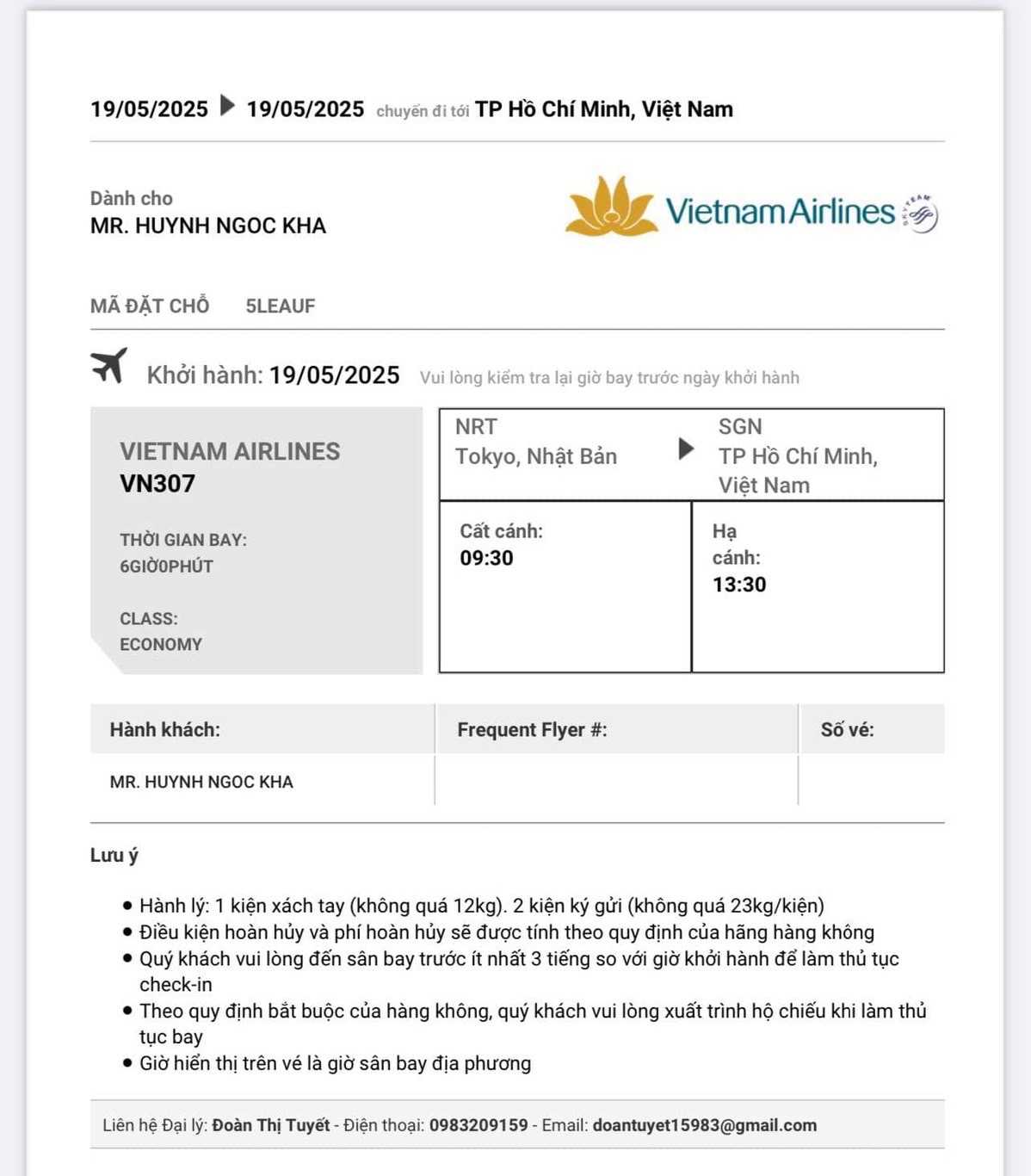The width and height of the screenshot is (1031, 1176).
Task: Click the arrow between NRT and SGN
Action: coord(686,449)
